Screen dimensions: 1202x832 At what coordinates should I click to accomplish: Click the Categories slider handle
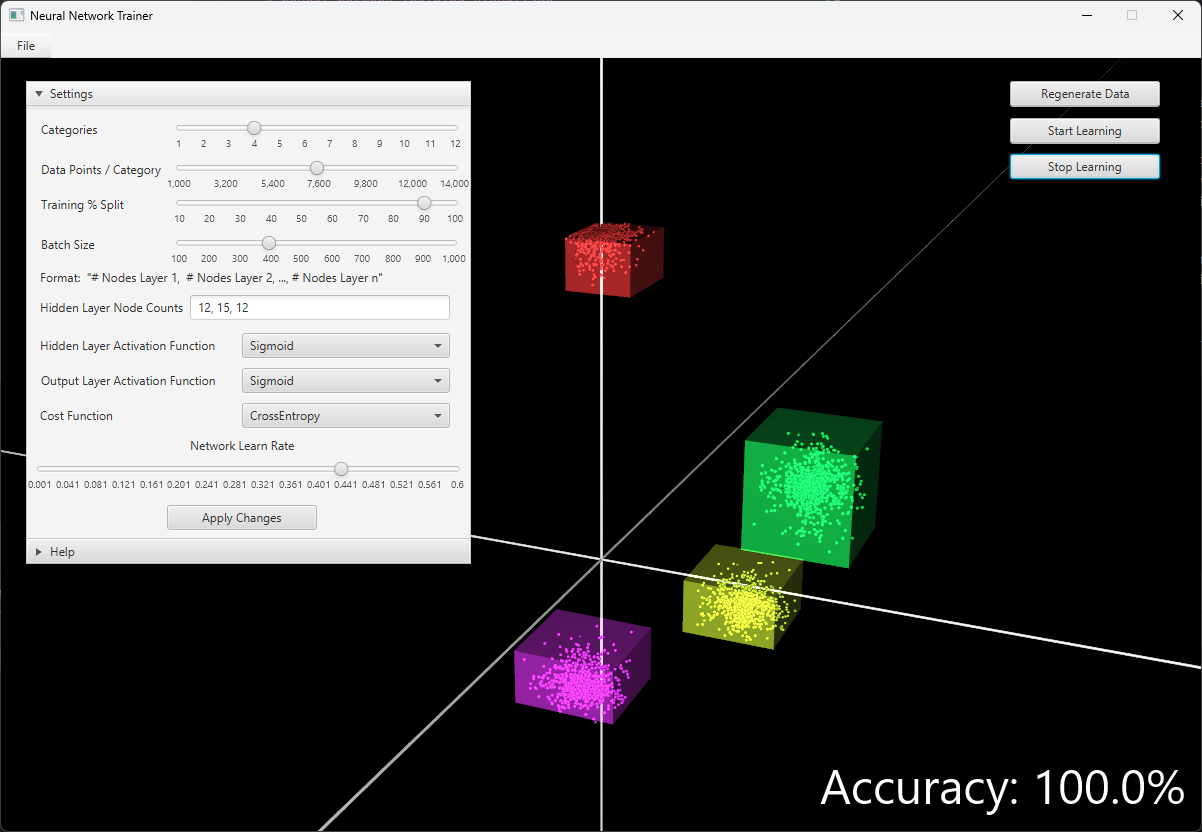254,127
